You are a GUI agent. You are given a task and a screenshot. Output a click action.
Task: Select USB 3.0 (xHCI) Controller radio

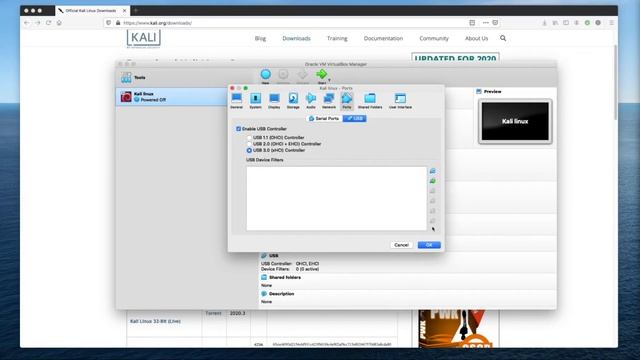click(x=249, y=150)
